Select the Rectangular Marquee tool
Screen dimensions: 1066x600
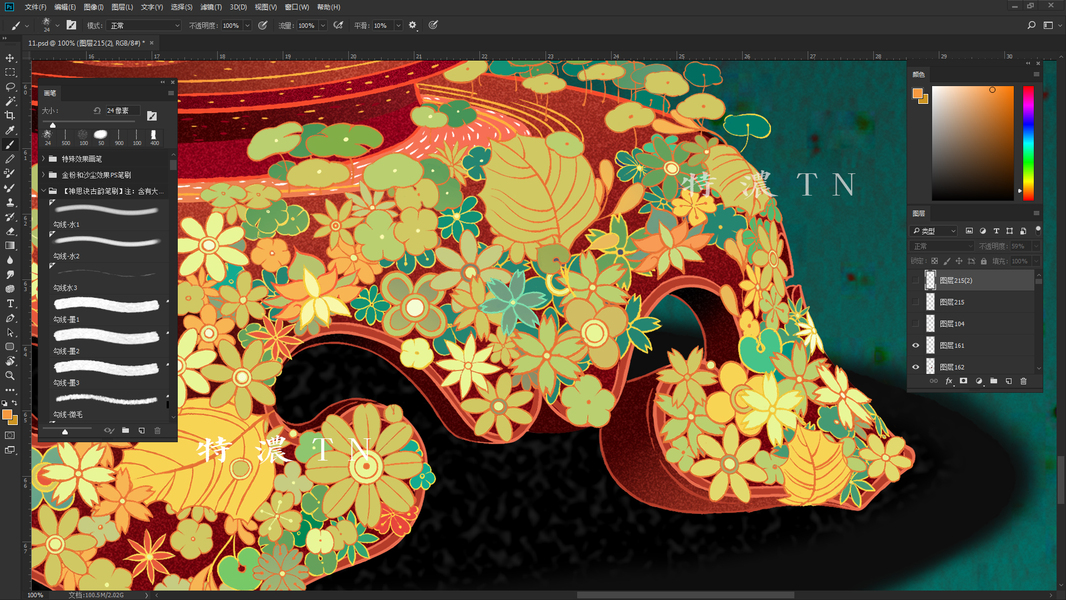(10, 72)
